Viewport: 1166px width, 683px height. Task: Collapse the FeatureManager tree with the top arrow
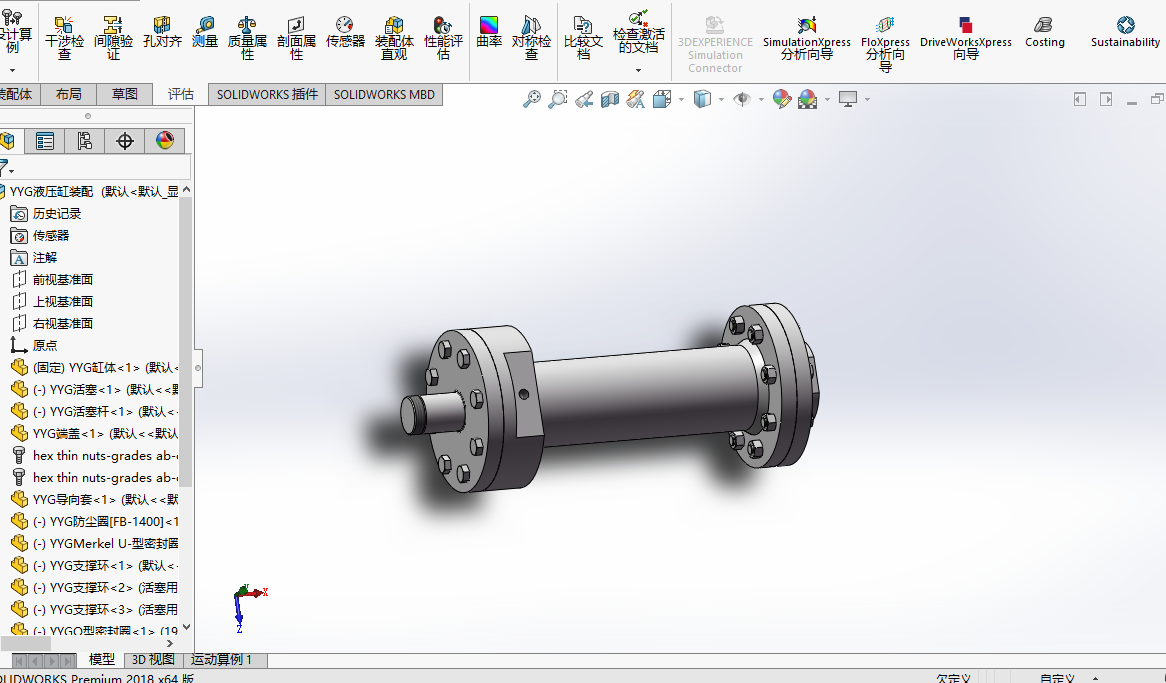pyautogui.click(x=186, y=189)
